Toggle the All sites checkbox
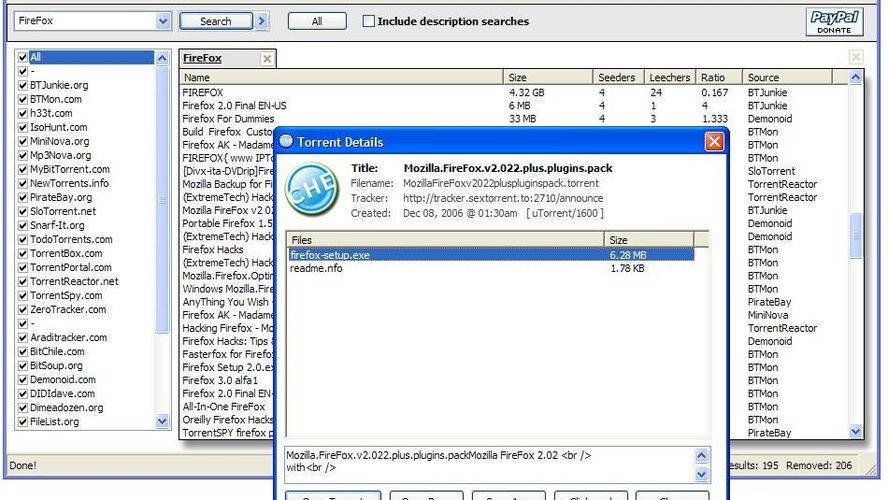 tap(23, 57)
